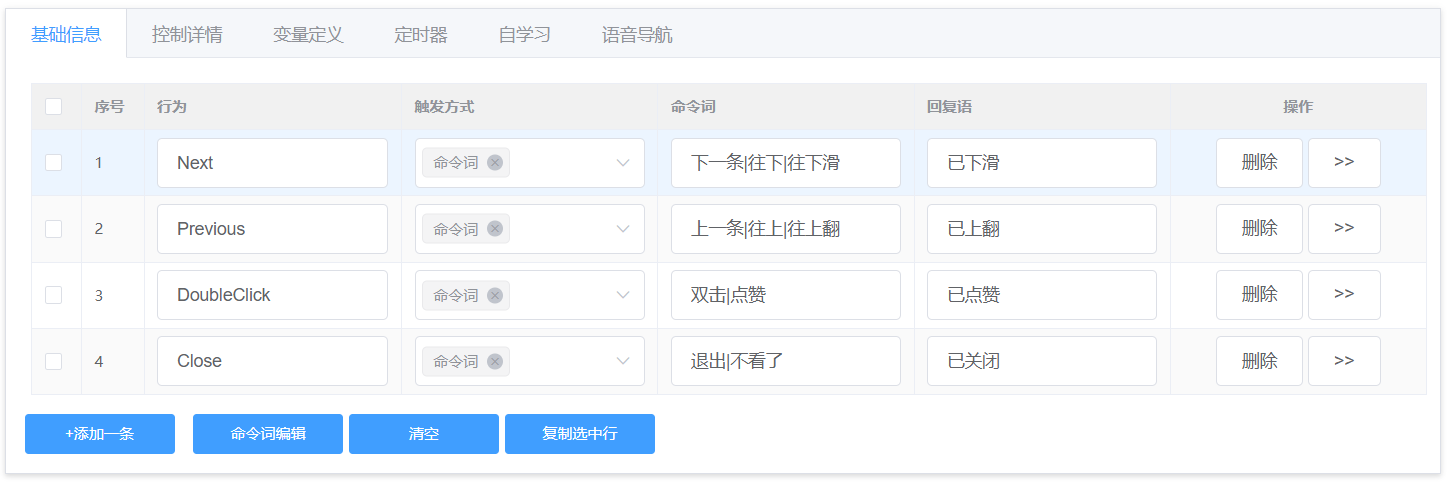Expand details with >> for Previous row
This screenshot has width=1447, height=483.
[x=1344, y=229]
